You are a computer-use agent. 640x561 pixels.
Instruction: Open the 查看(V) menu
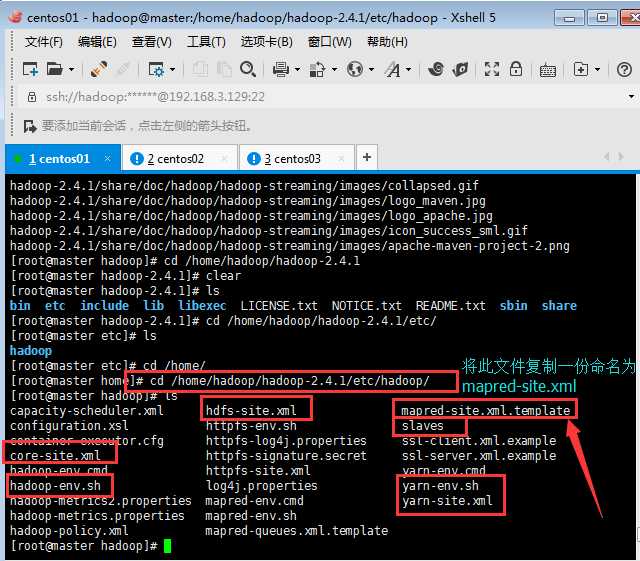151,42
